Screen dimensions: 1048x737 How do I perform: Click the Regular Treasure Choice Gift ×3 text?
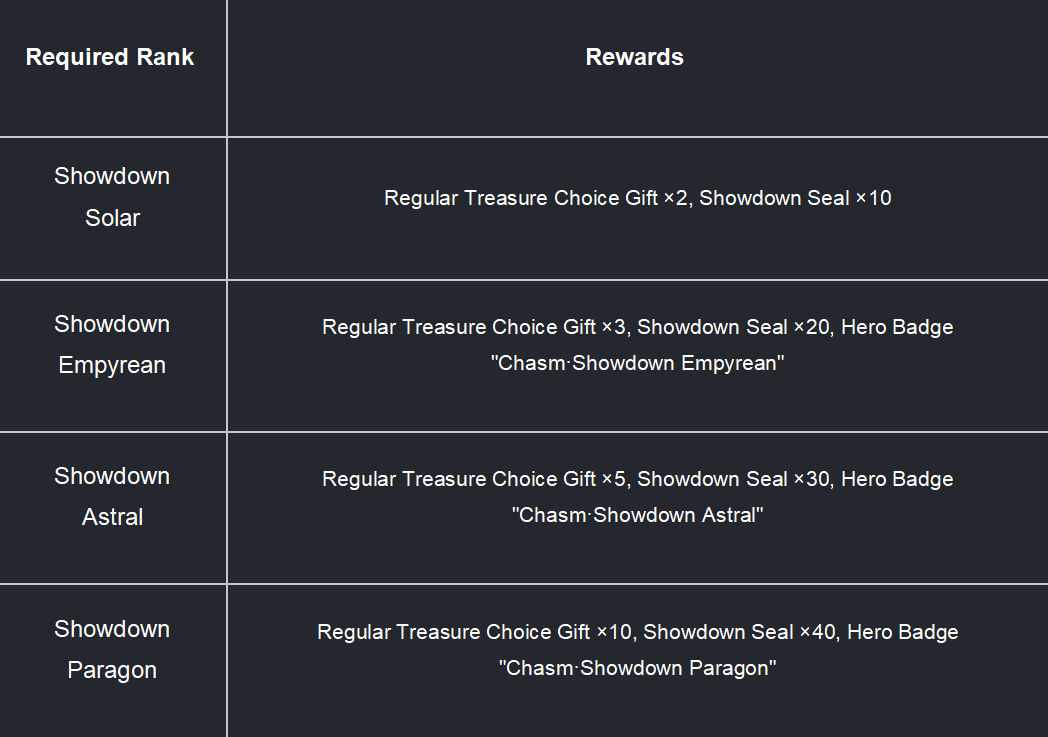point(474,327)
